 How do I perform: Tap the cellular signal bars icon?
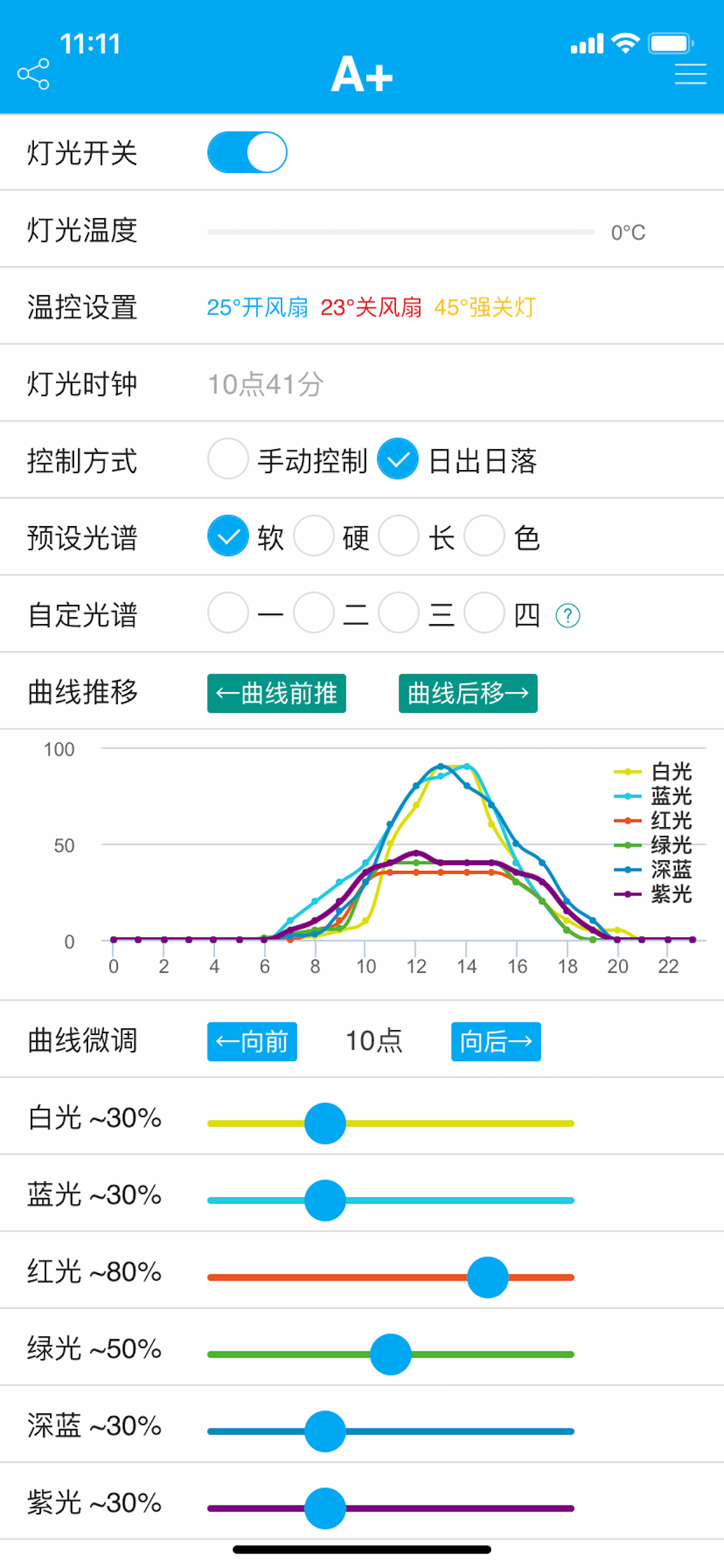587,44
